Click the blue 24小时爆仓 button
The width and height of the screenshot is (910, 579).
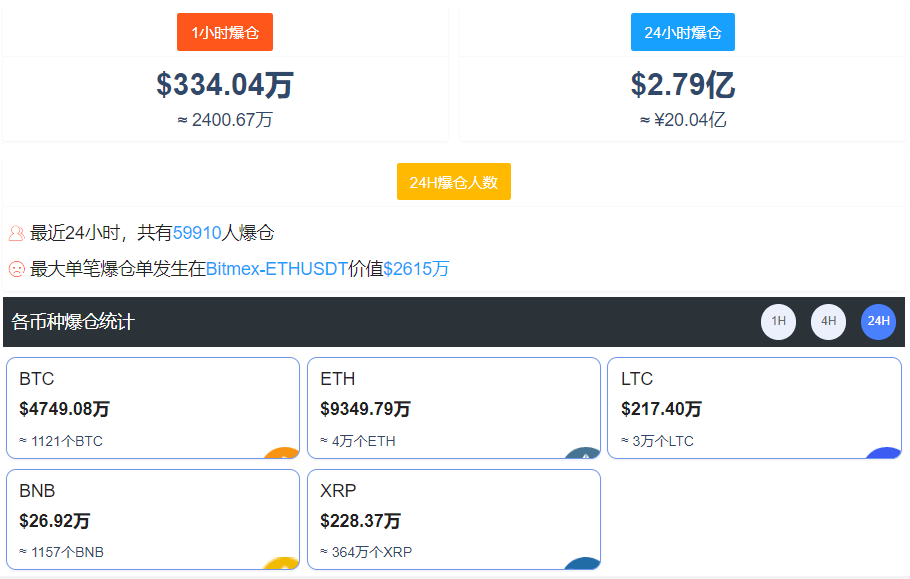(682, 32)
